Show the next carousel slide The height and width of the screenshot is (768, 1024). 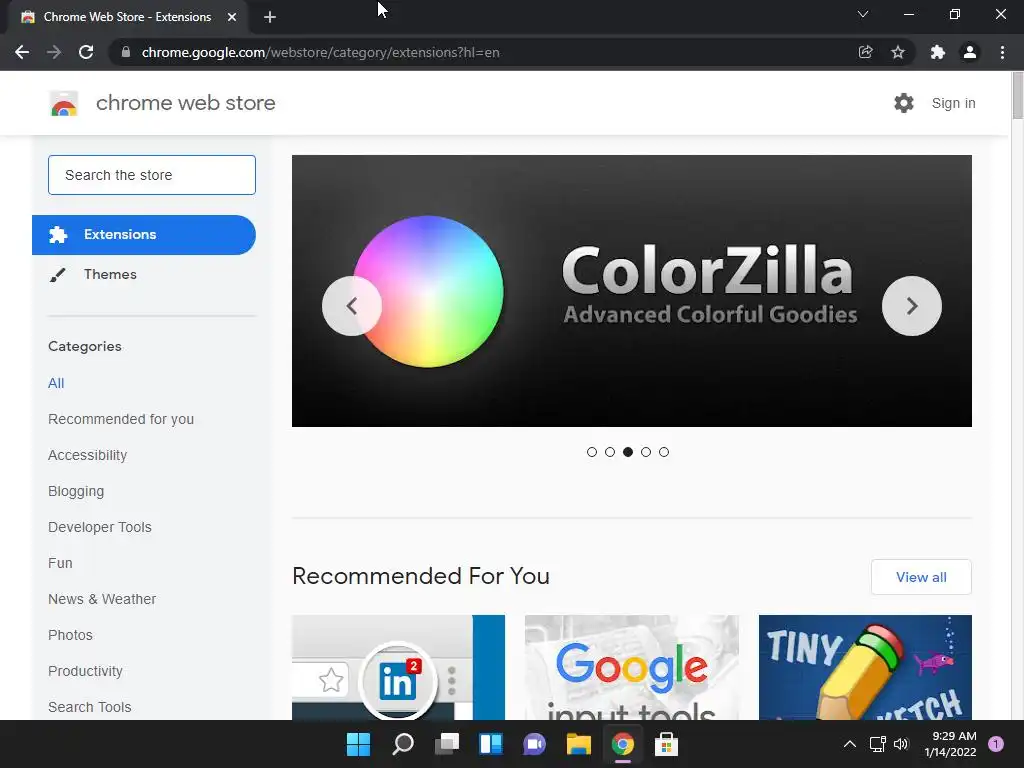click(912, 306)
